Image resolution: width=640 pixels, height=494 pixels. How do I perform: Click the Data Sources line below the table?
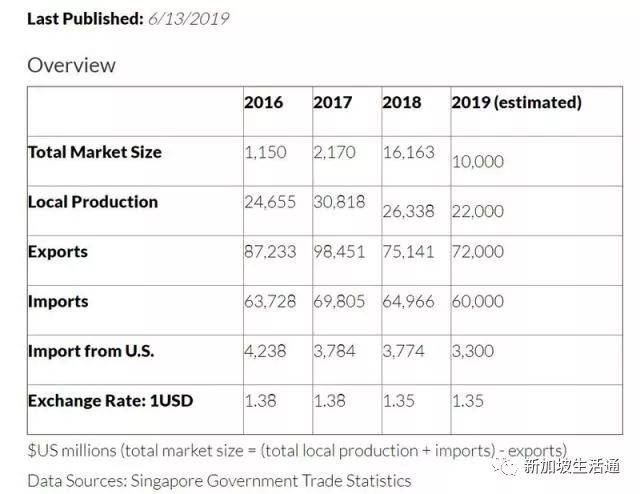219,481
